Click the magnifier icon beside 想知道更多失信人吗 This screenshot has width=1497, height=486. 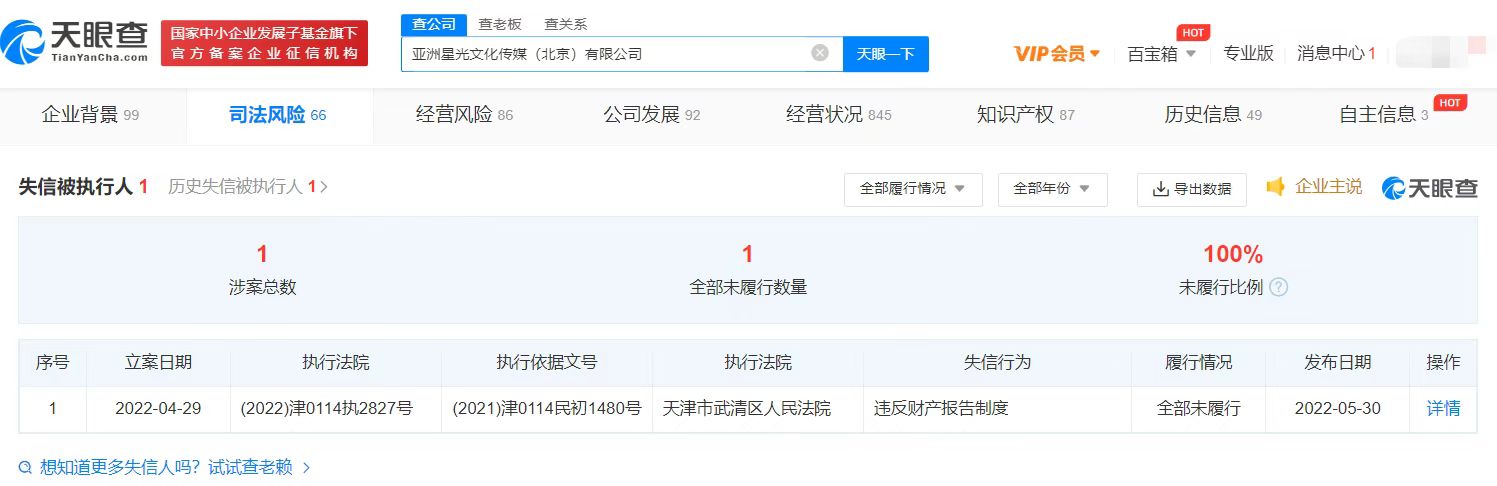click(26, 467)
